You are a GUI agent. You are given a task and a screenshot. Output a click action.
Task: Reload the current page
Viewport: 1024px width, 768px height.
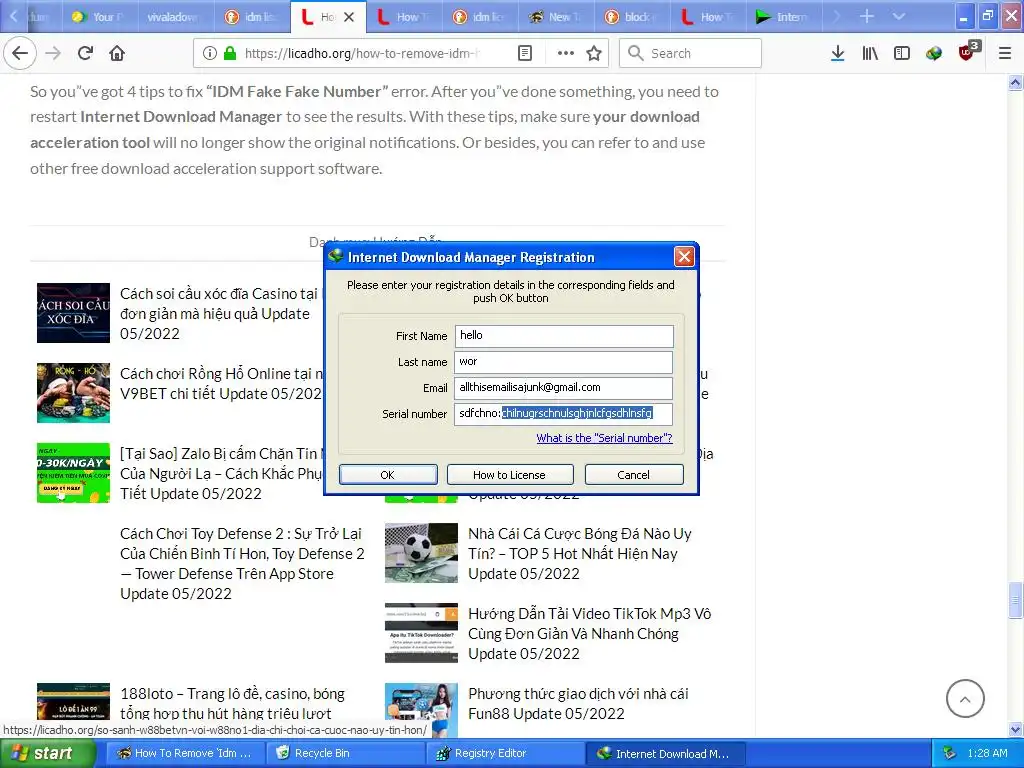click(x=85, y=53)
